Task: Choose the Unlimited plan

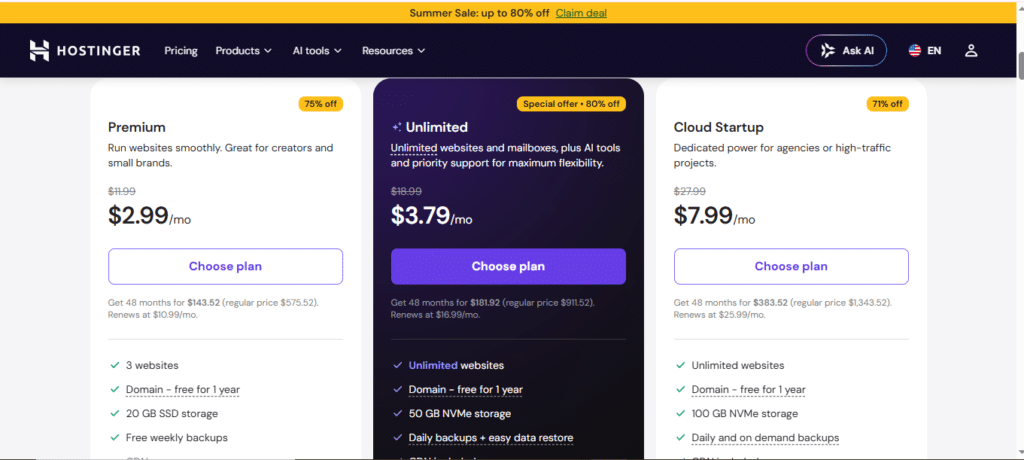Action: pyautogui.click(x=508, y=266)
